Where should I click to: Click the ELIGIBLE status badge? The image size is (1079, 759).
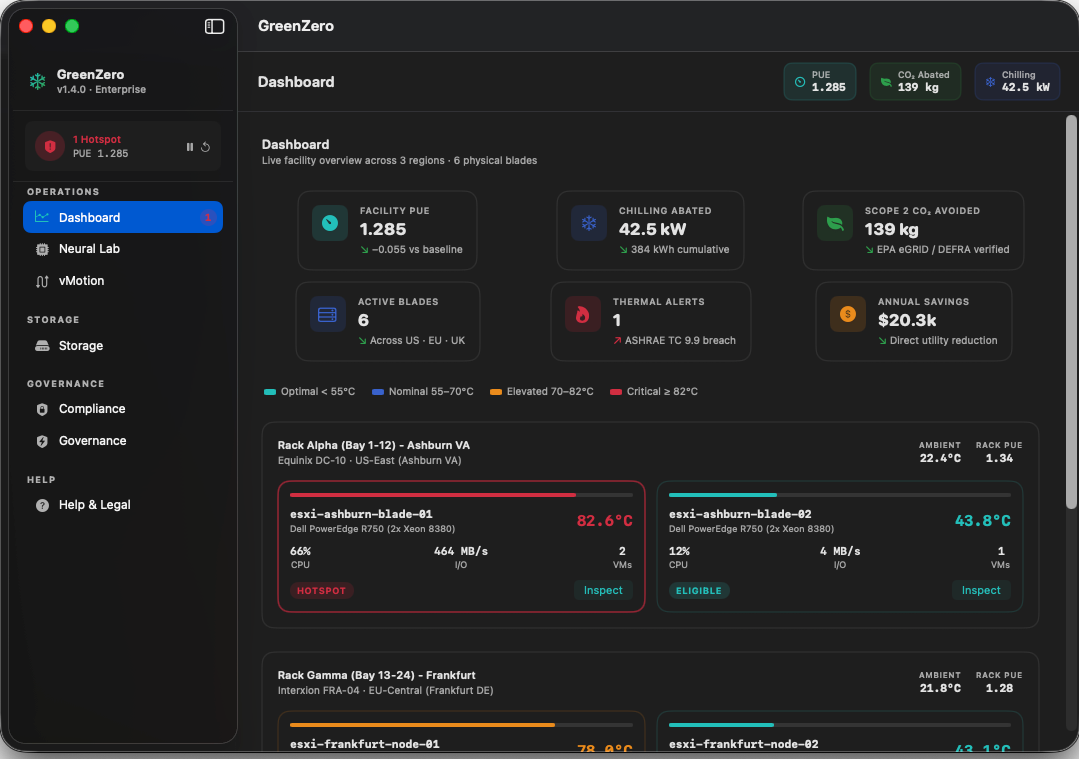click(x=698, y=590)
